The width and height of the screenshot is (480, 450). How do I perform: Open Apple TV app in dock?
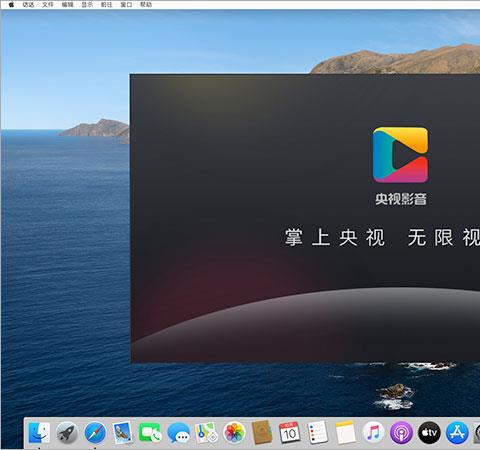point(429,433)
